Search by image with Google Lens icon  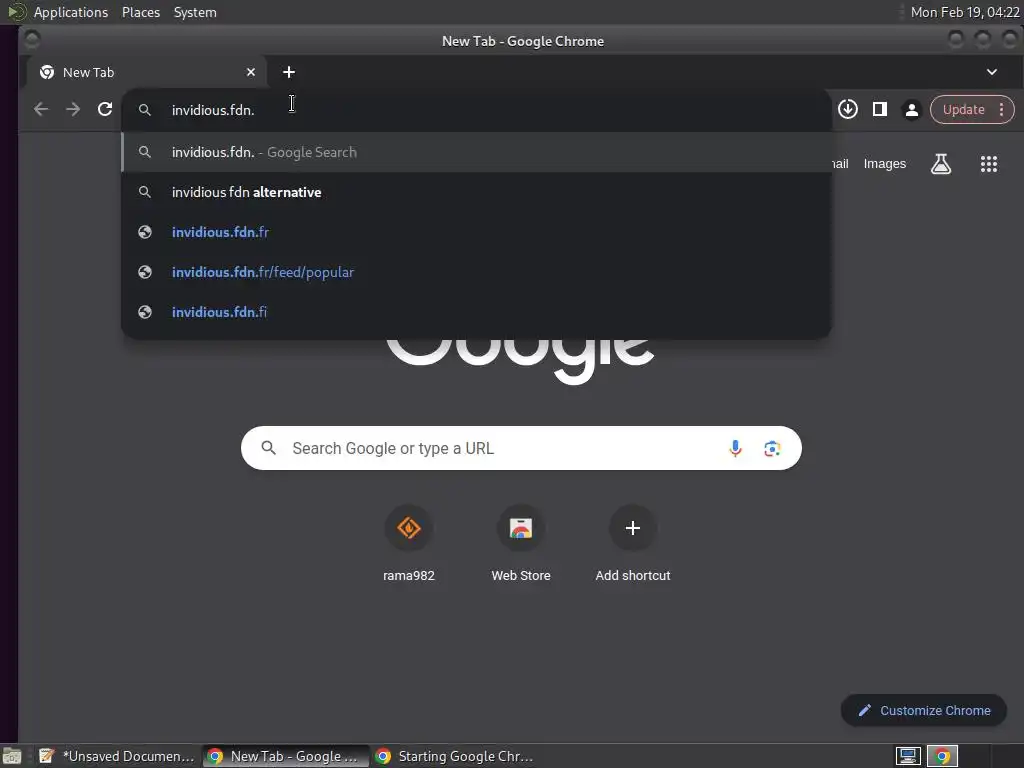[x=772, y=448]
